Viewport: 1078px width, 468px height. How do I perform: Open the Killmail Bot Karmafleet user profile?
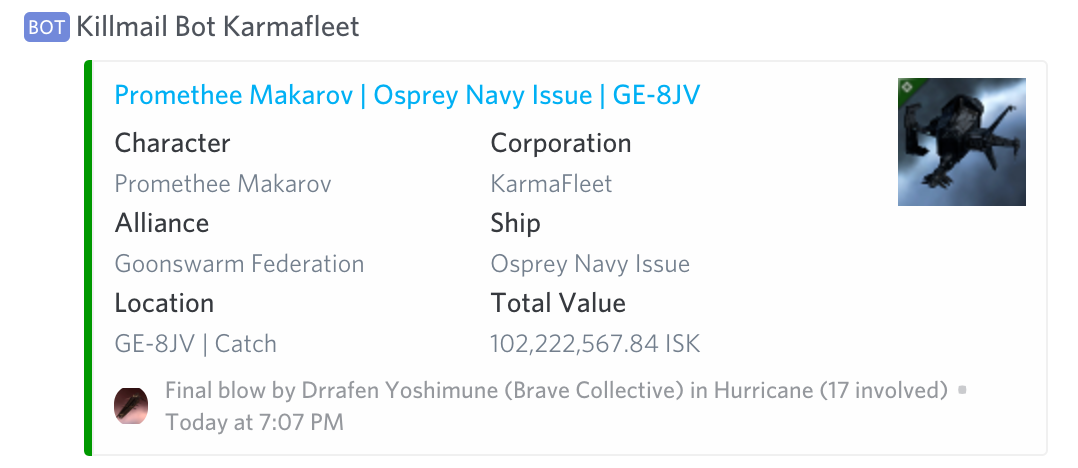pyautogui.click(x=218, y=27)
